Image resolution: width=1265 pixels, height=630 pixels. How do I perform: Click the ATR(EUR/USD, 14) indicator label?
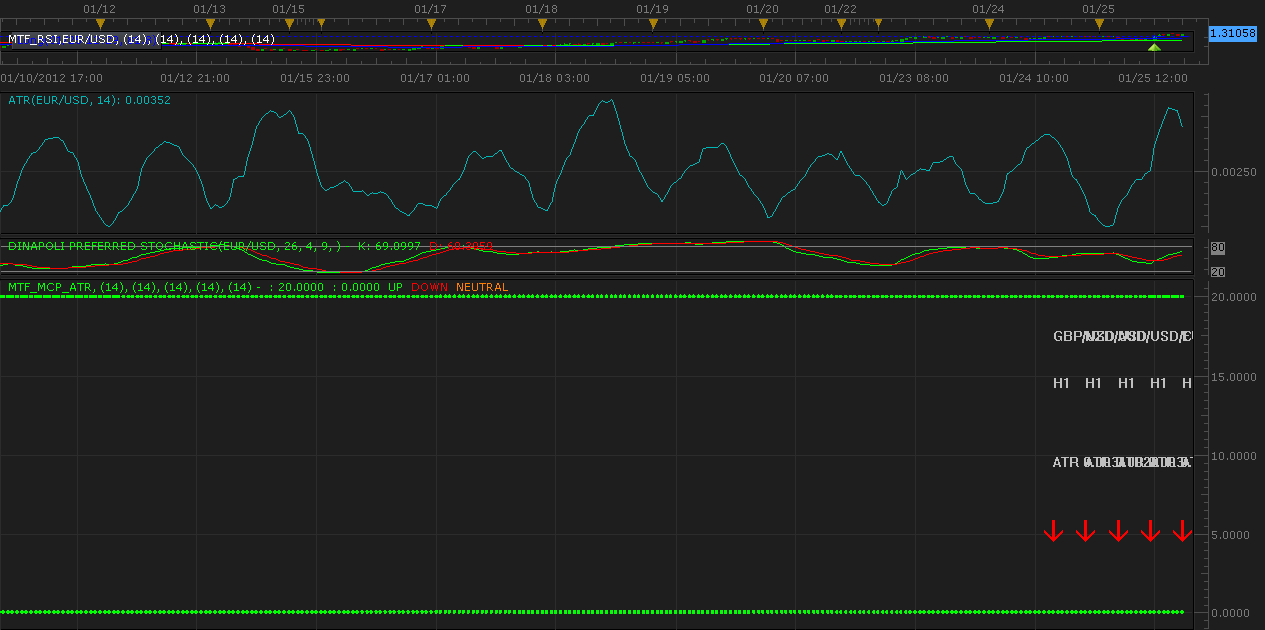90,100
